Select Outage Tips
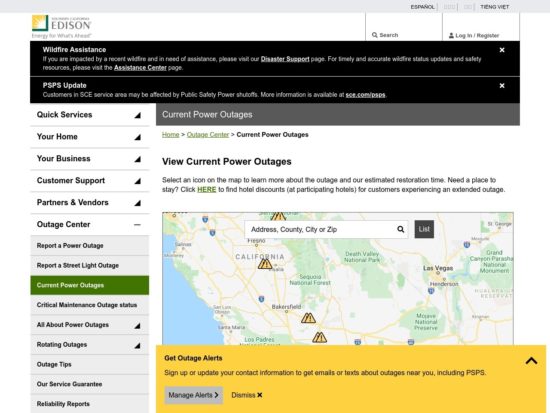The height and width of the screenshot is (413, 550). pyautogui.click(x=90, y=365)
